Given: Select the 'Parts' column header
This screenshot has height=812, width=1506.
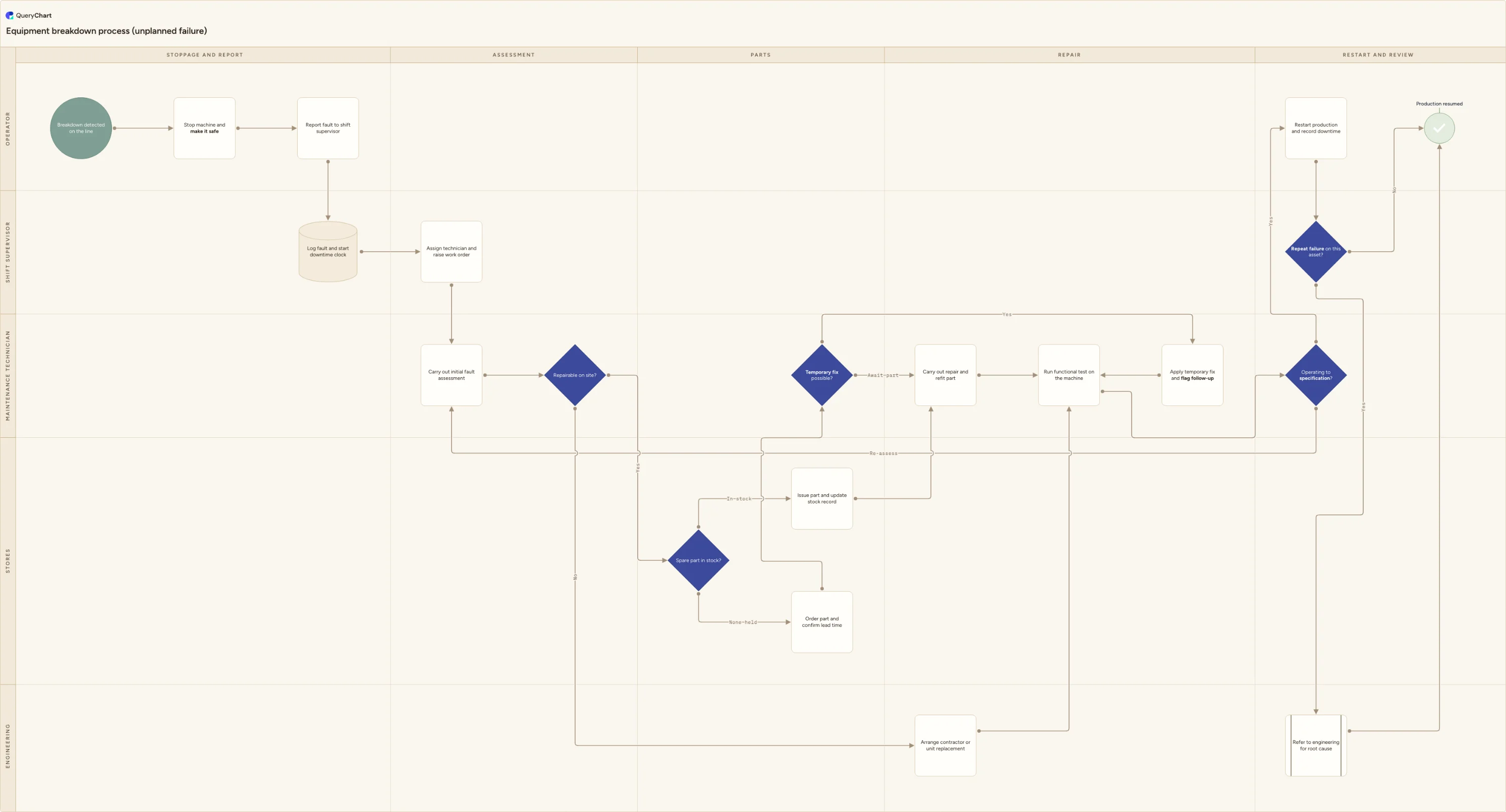Looking at the screenshot, I should coord(761,55).
